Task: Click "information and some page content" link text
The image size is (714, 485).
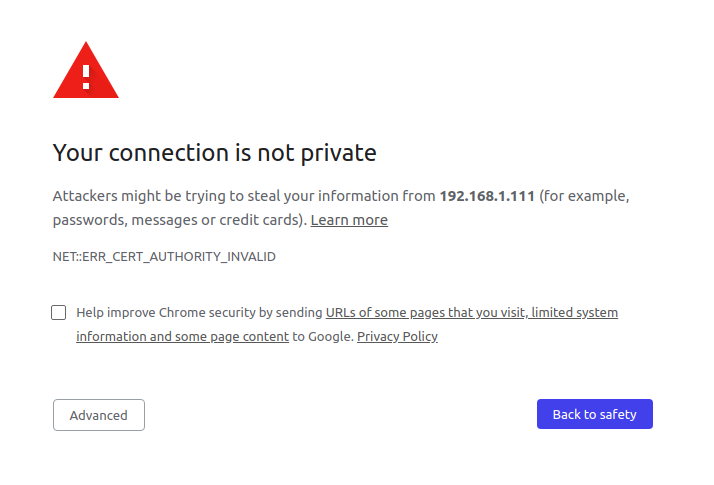Action: 182,337
